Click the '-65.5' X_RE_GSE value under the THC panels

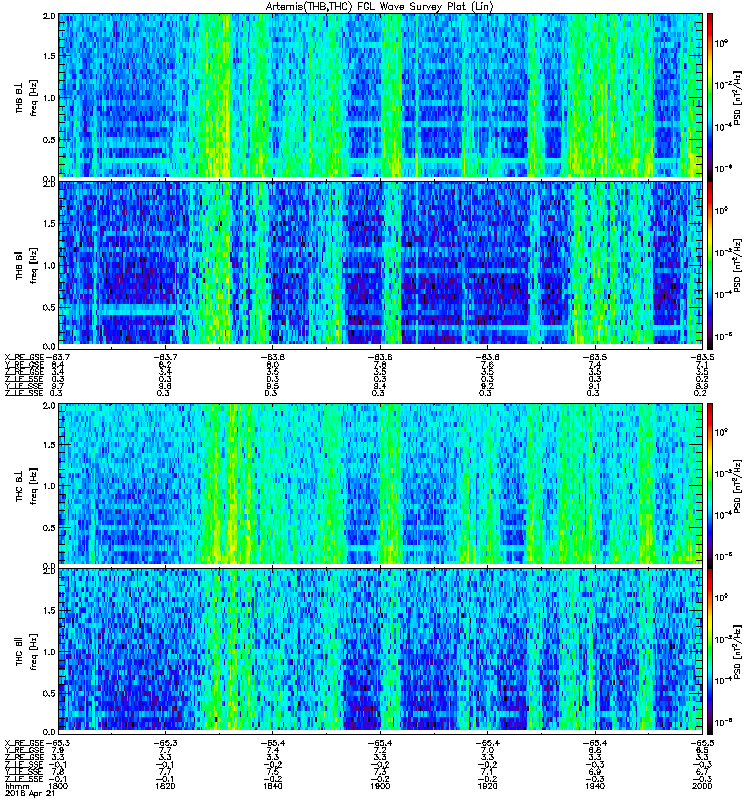tap(703, 743)
